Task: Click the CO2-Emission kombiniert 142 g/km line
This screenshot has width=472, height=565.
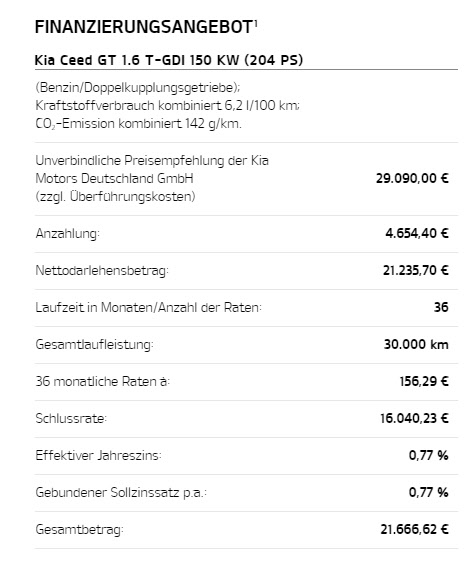Action: click(138, 124)
